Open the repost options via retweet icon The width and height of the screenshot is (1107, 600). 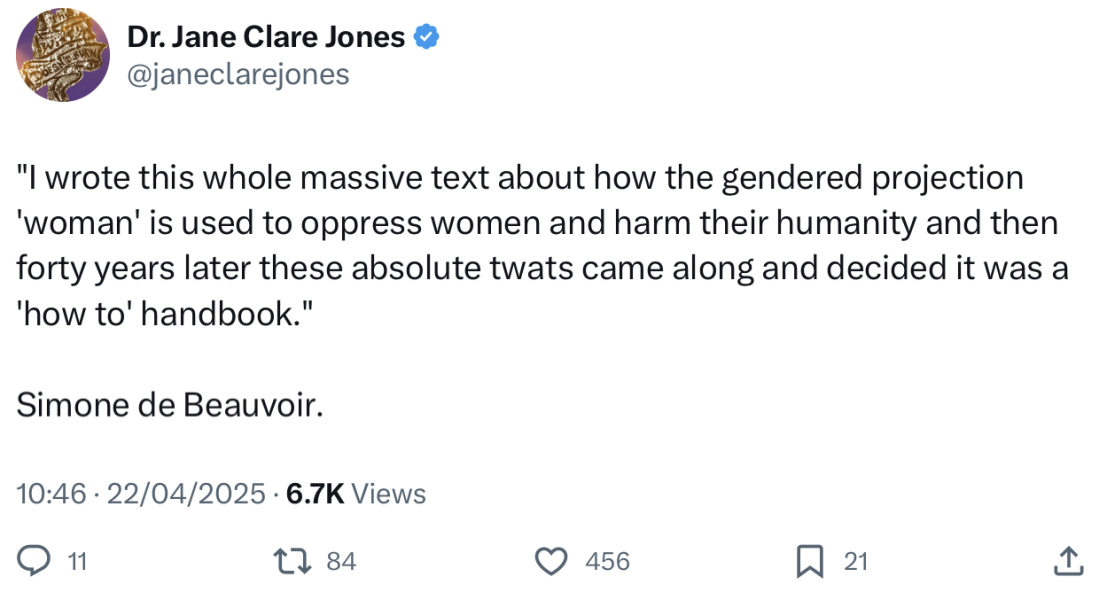[293, 561]
